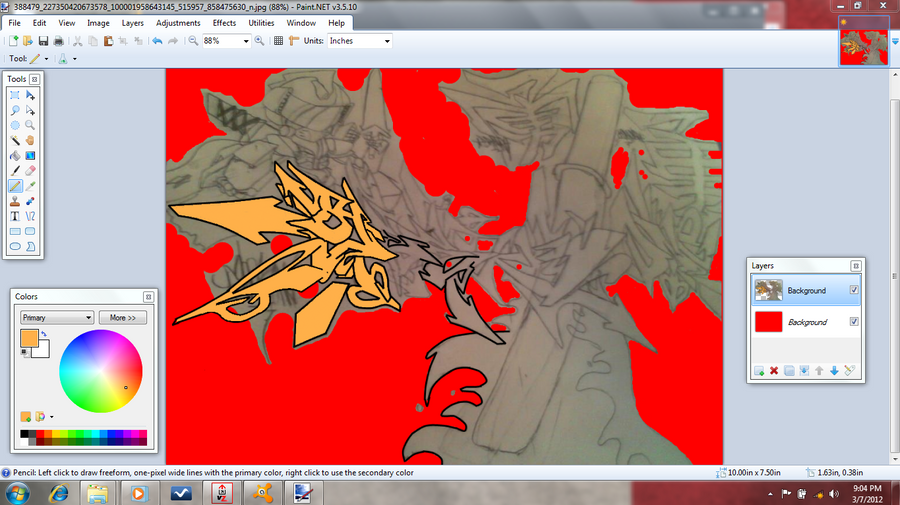Select the Gradient tool

point(30,156)
